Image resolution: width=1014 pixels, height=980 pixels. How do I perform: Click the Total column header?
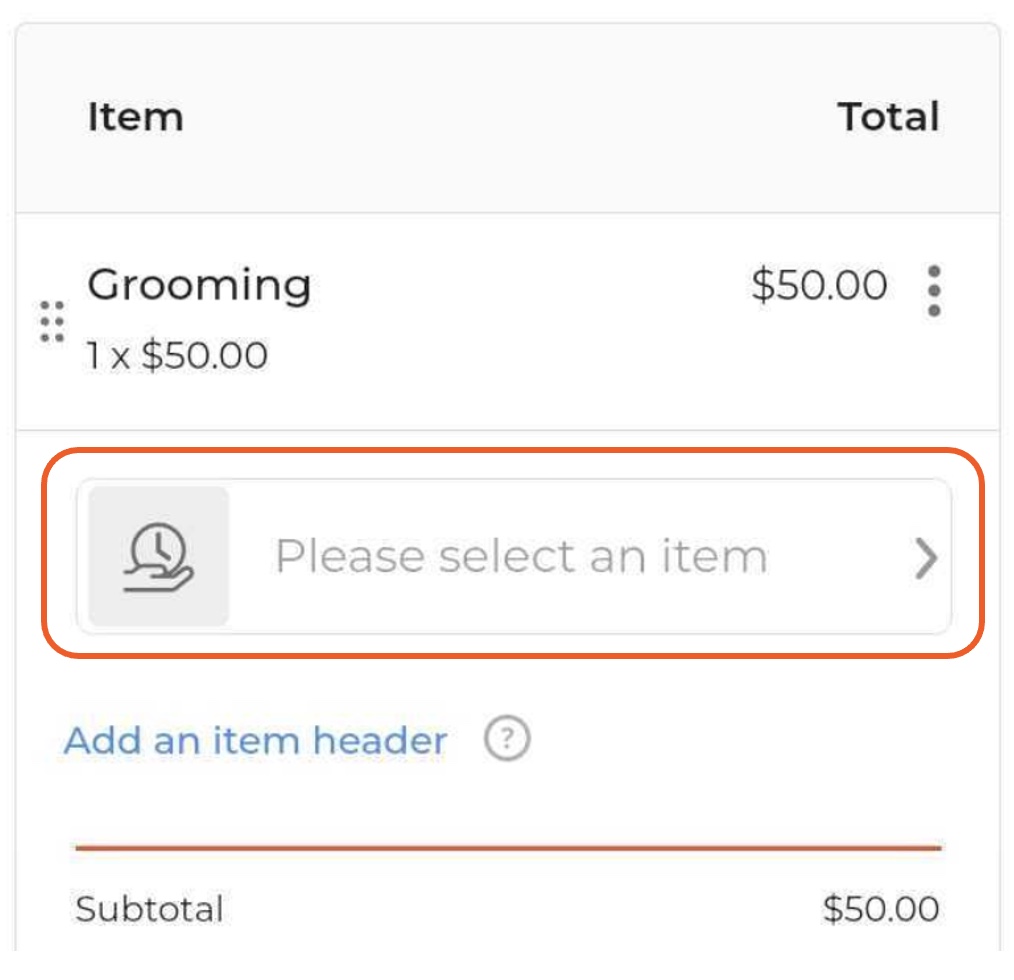pos(888,117)
